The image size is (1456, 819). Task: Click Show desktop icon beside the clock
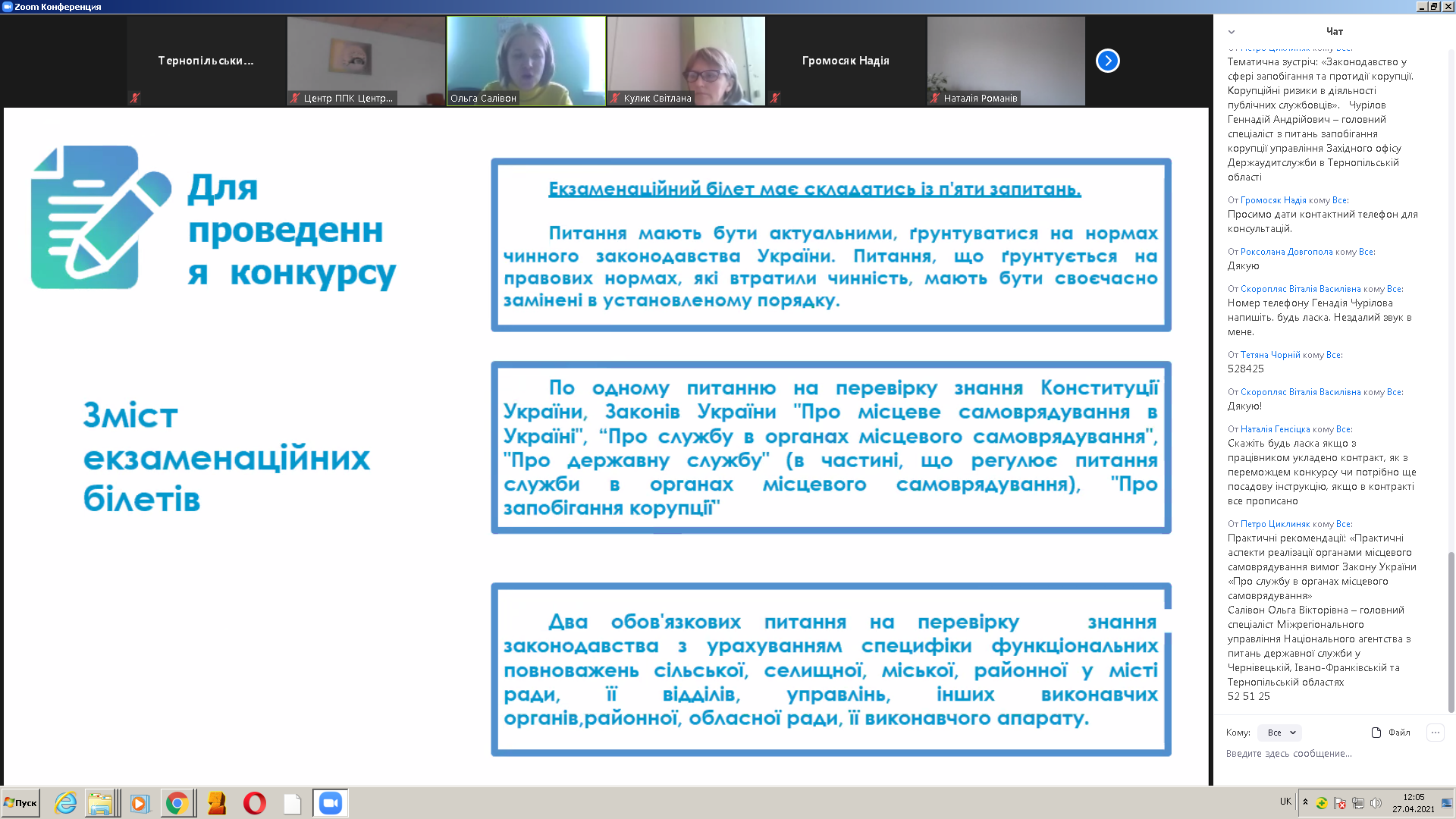pos(1447,803)
